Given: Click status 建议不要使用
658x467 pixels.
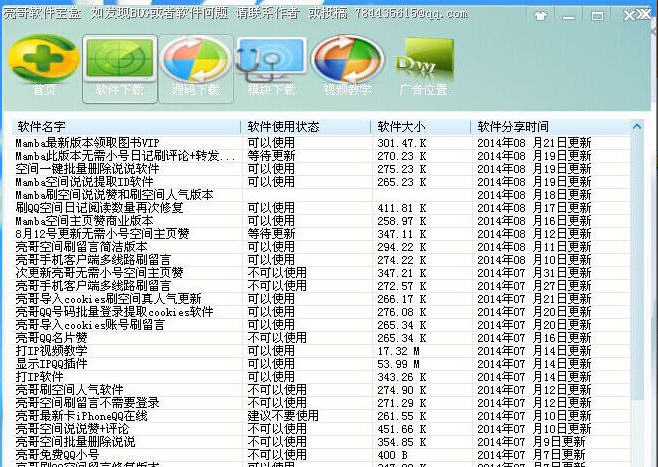Looking at the screenshot, I should pyautogui.click(x=283, y=416).
